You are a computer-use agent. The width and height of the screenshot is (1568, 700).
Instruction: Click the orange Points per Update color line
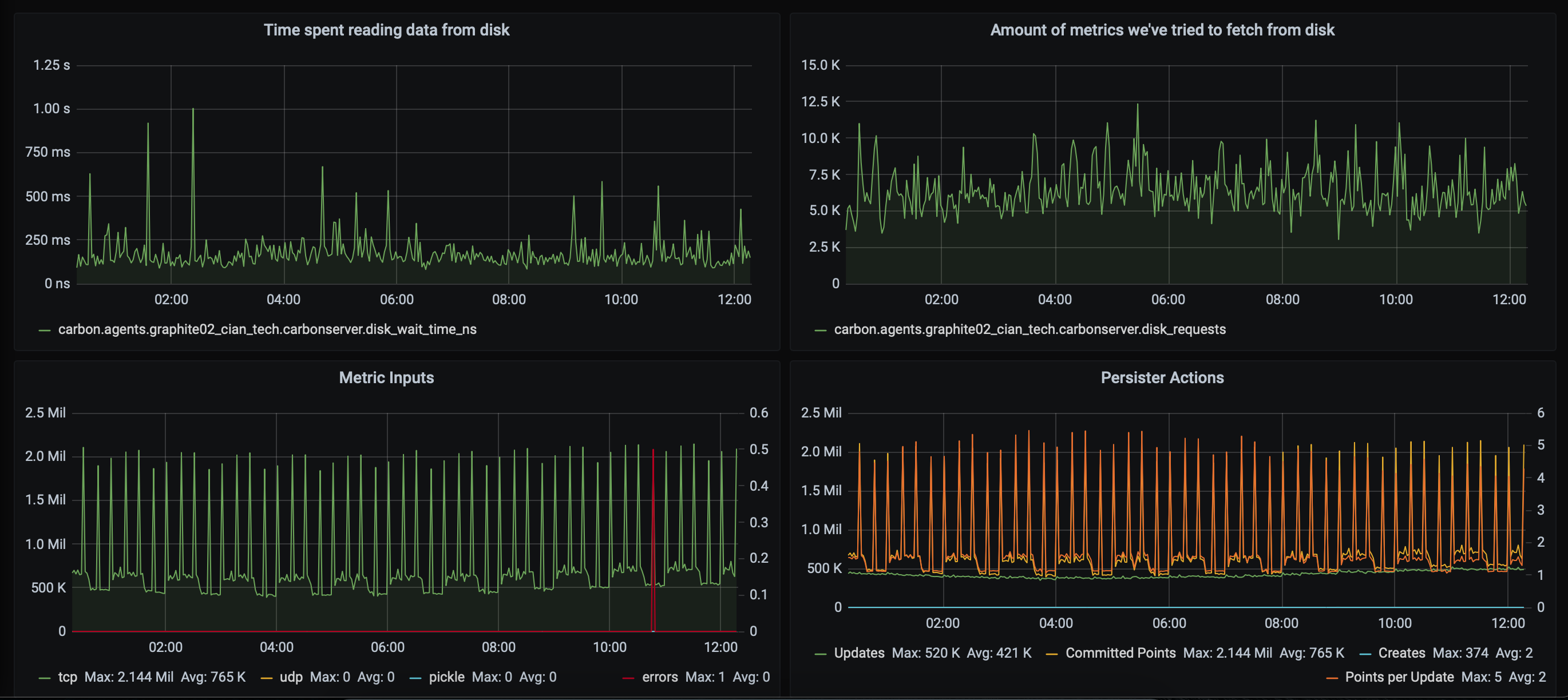click(x=1331, y=678)
